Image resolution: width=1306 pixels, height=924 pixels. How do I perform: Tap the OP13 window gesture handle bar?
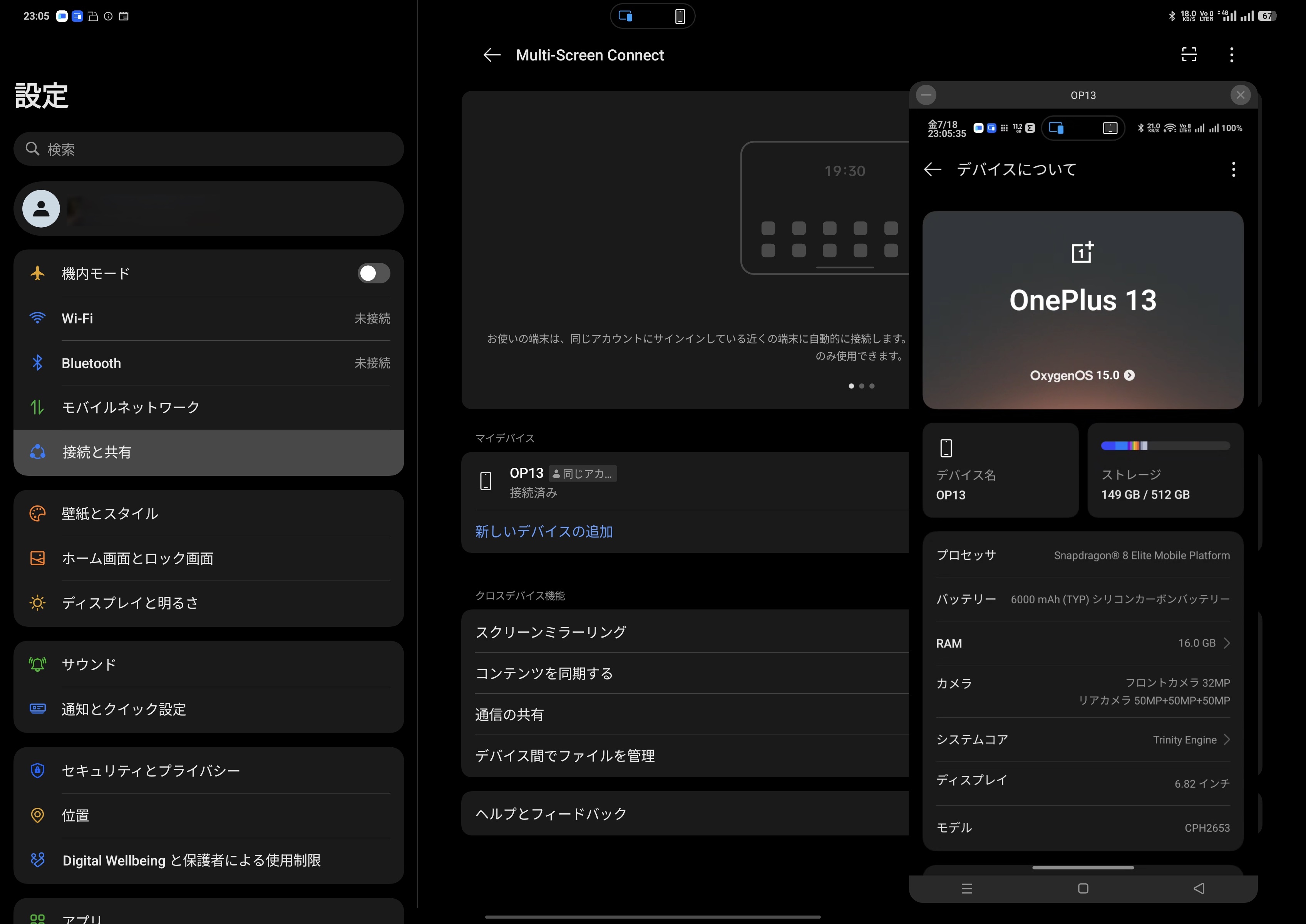click(1082, 868)
